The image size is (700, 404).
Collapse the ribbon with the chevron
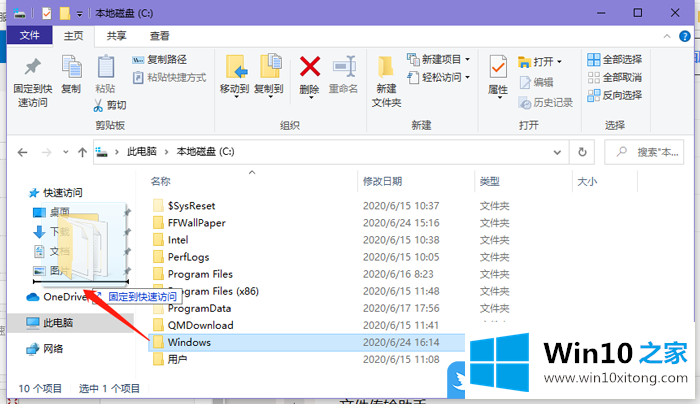667,36
